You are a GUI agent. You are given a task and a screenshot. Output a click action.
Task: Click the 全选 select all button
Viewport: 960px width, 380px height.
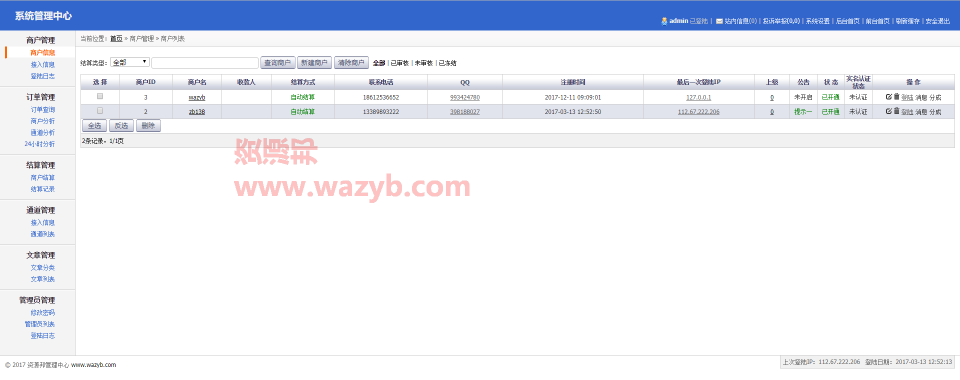click(94, 125)
